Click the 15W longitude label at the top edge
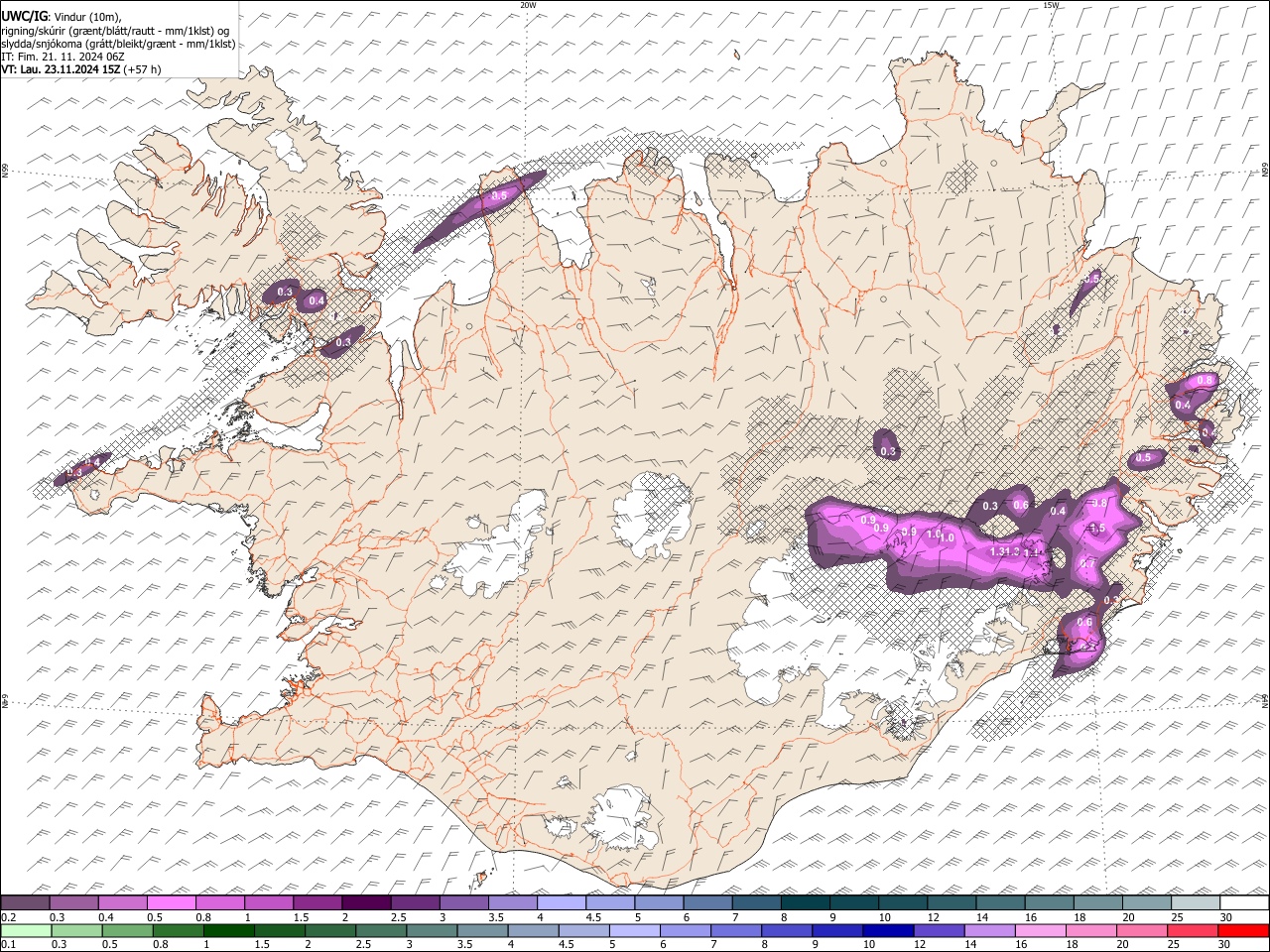The height and width of the screenshot is (952, 1270). click(x=1051, y=5)
